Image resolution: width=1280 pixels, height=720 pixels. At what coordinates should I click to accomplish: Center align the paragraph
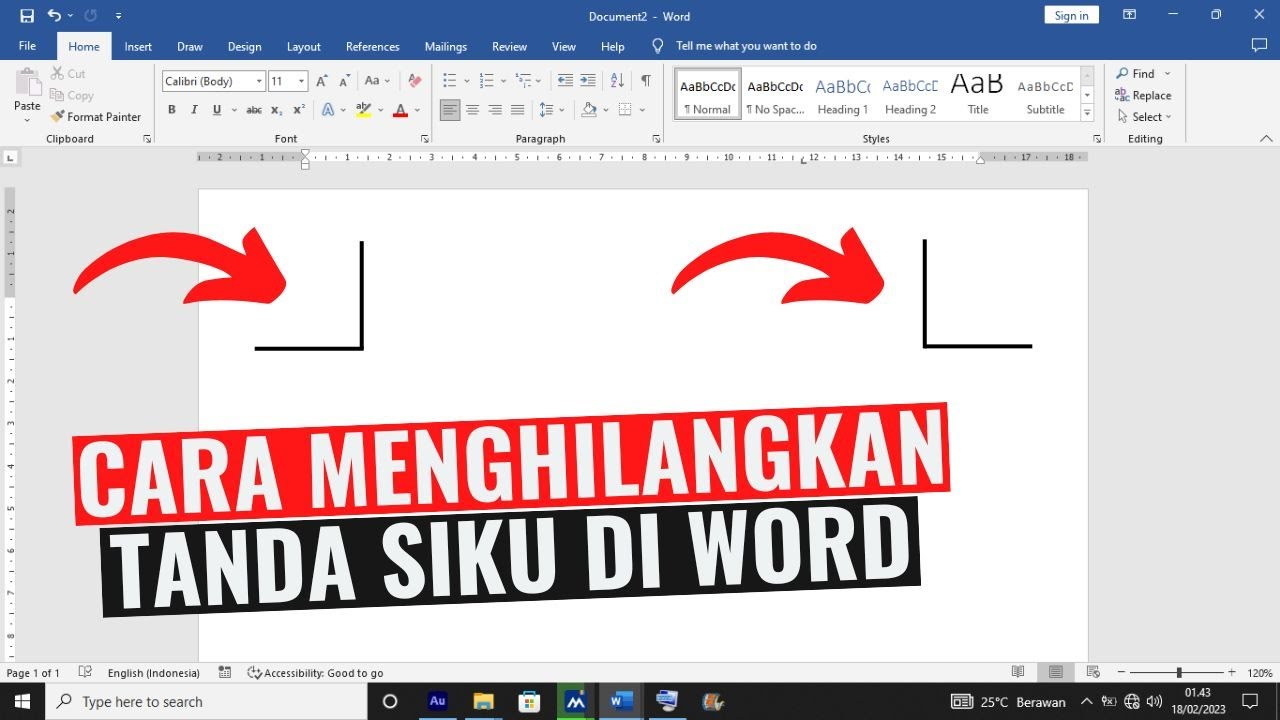pyautogui.click(x=473, y=110)
